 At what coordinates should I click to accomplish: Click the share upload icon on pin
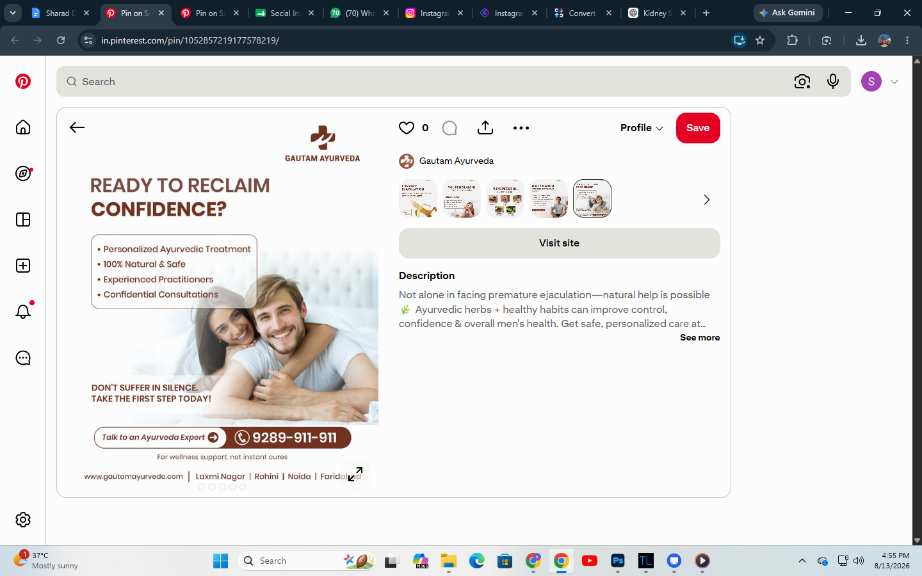pyautogui.click(x=485, y=128)
